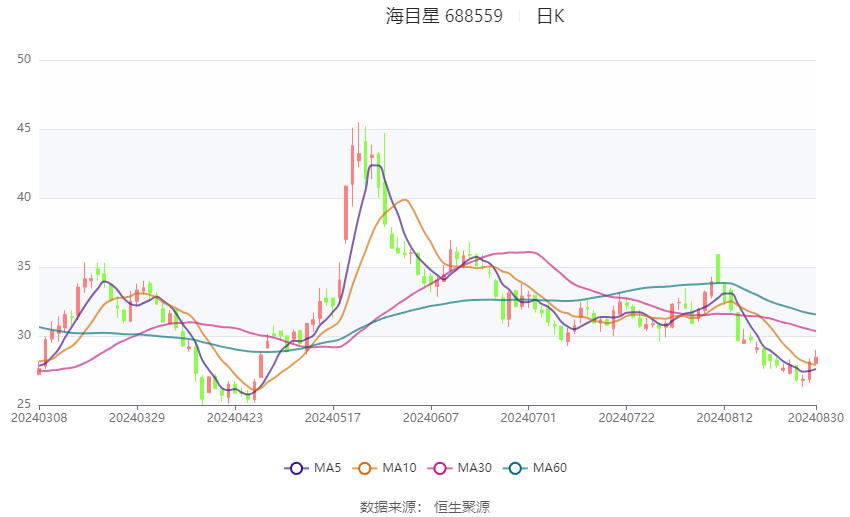
Task: Click the 20240812 x-axis date label
Action: [x=724, y=418]
